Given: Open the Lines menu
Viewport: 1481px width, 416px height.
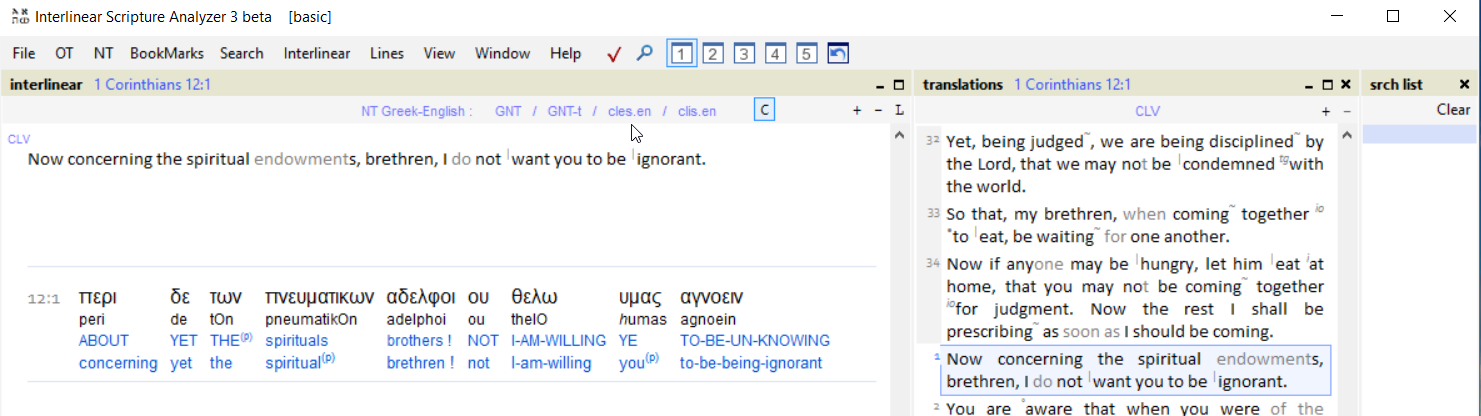Looking at the screenshot, I should tap(386, 54).
